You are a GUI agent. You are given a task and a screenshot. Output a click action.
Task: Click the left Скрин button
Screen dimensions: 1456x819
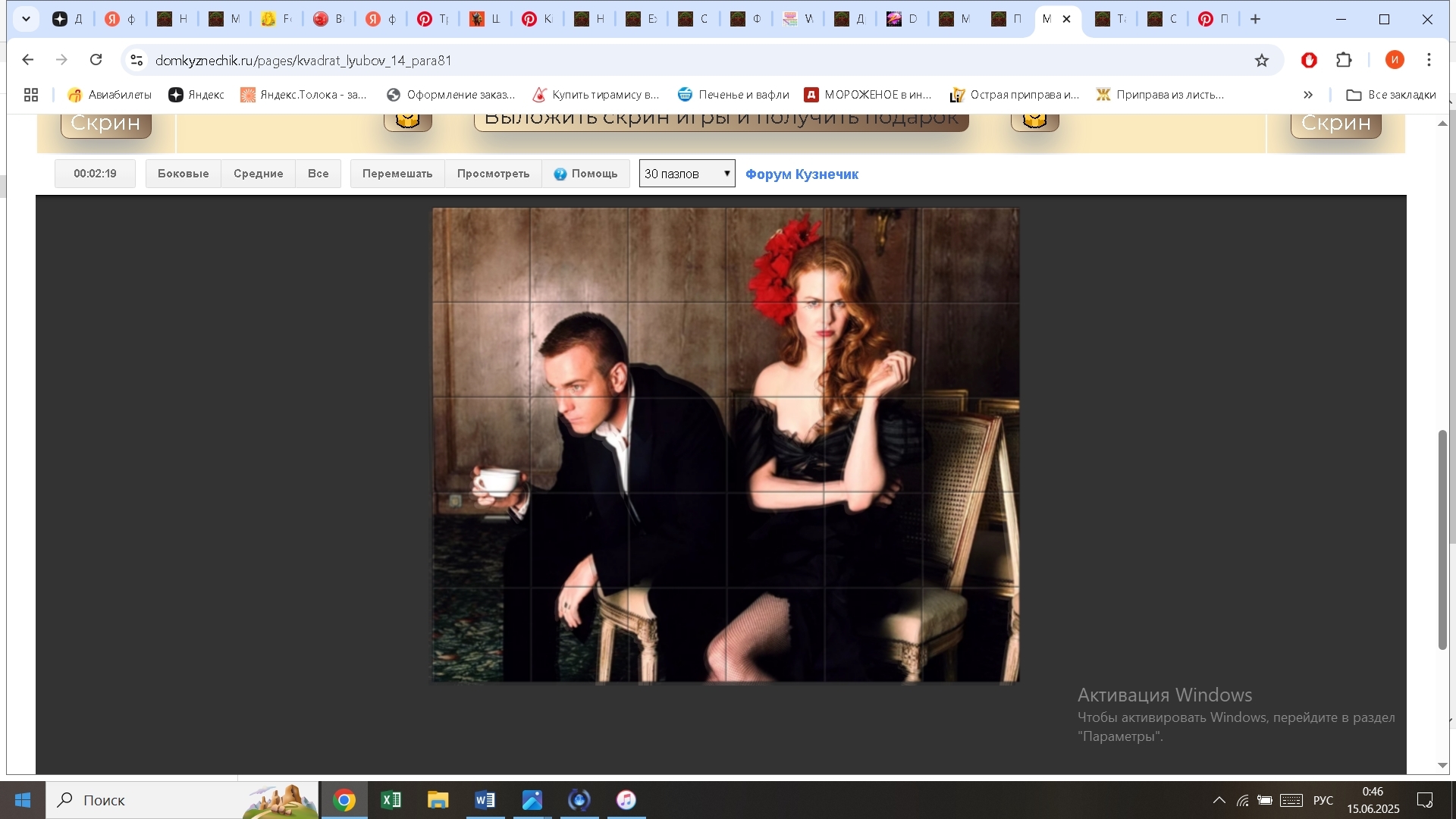[105, 125]
